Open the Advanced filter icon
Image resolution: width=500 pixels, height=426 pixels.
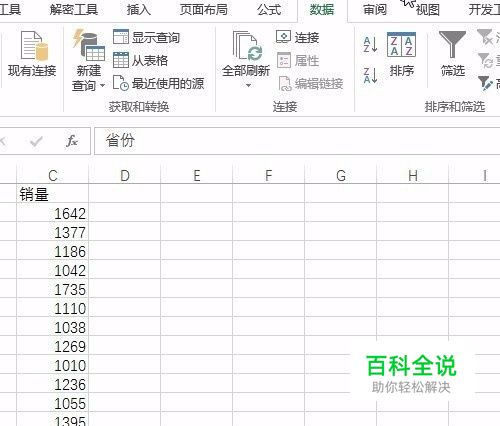pyautogui.click(x=485, y=83)
